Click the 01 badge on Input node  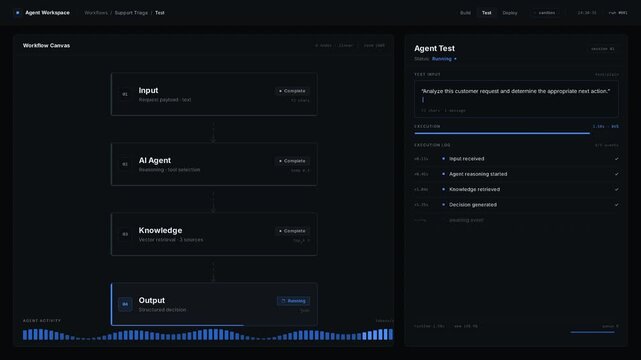coord(125,94)
